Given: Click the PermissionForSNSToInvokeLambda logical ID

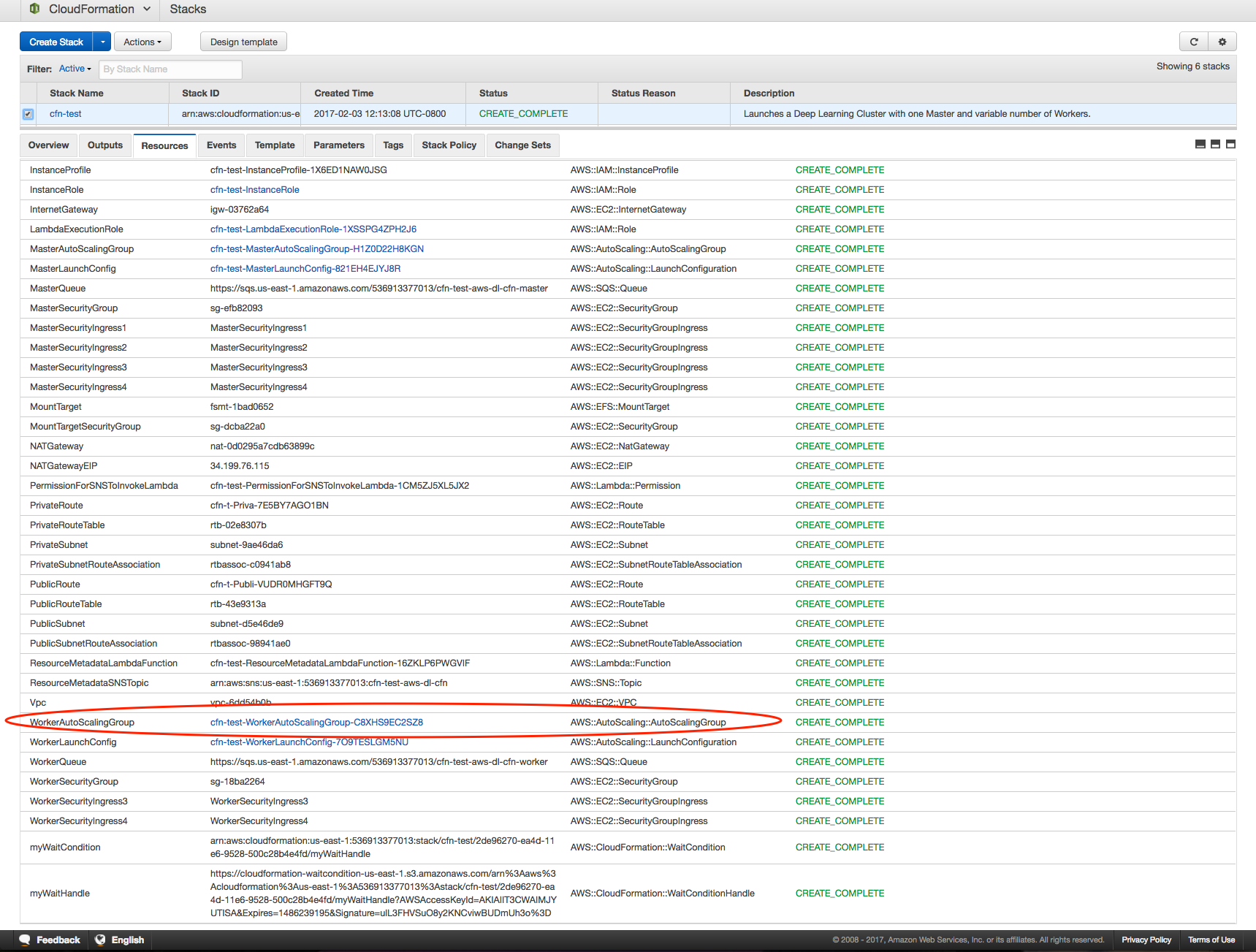Looking at the screenshot, I should 104,486.
